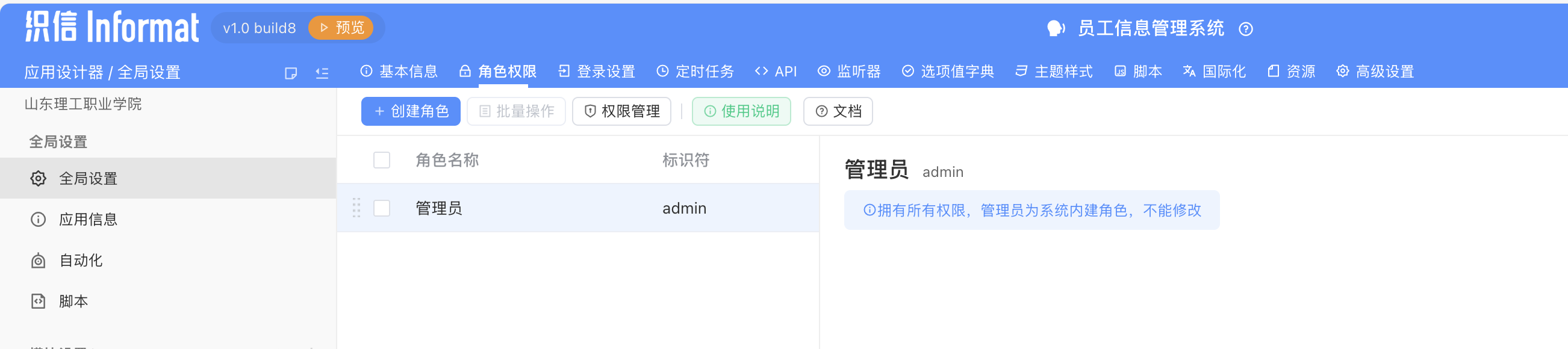The height and width of the screenshot is (349, 1568).
Task: Check the 管理员 role checkbox
Action: [382, 208]
